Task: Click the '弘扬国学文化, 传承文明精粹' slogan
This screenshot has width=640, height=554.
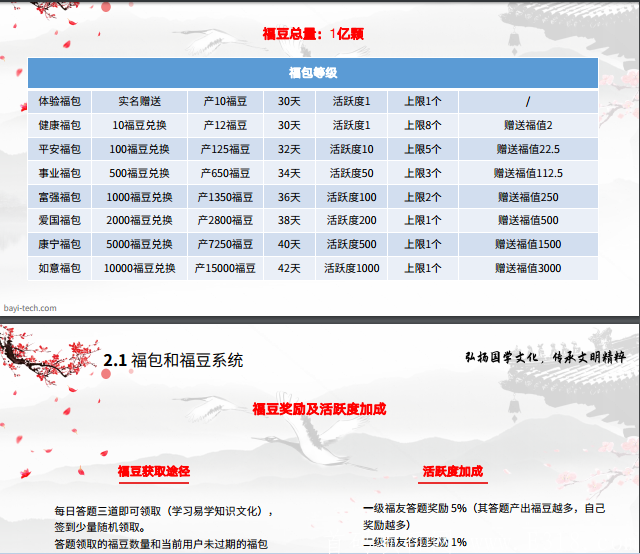Action: pyautogui.click(x=545, y=358)
